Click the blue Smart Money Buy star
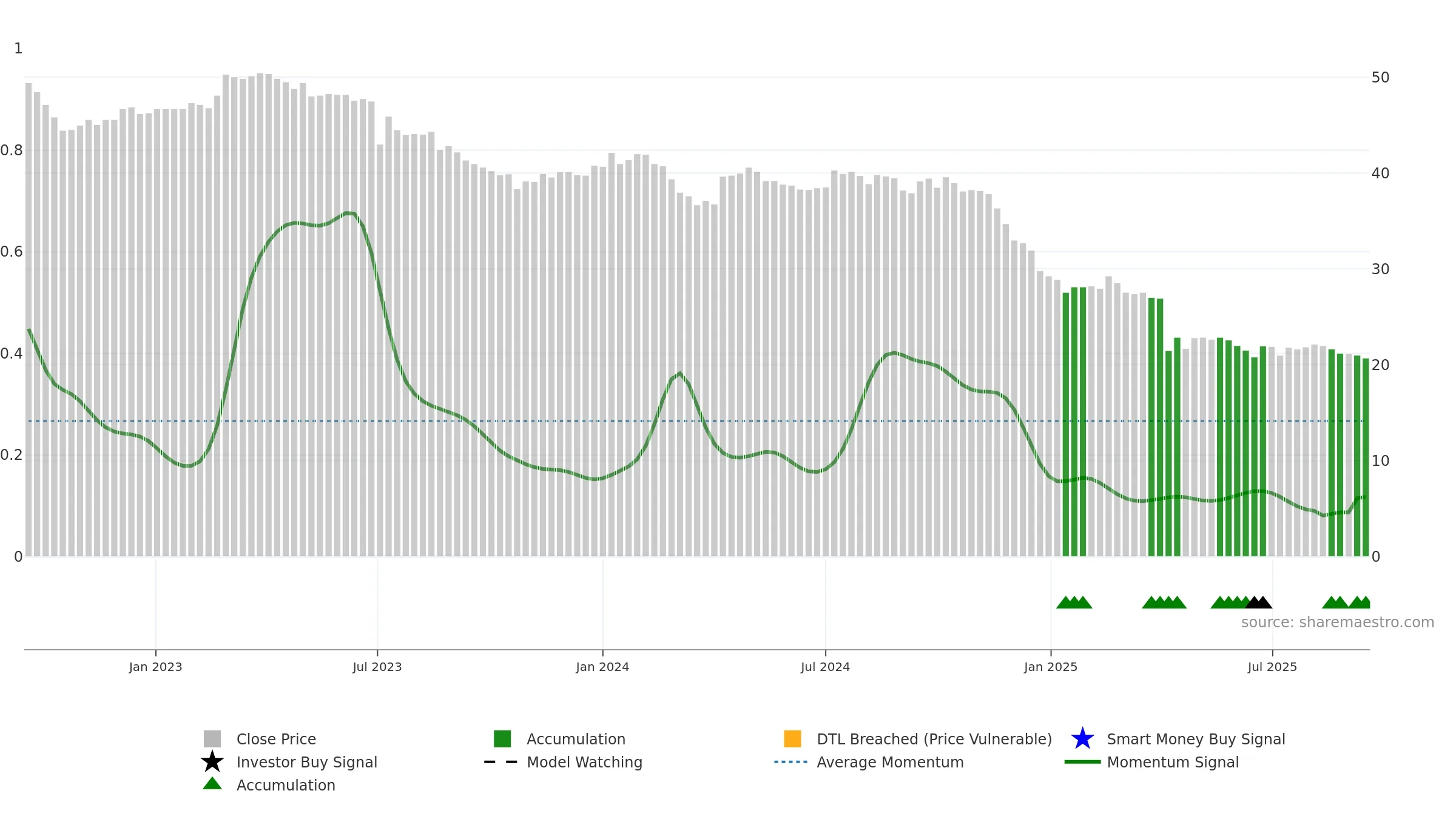1456x819 pixels. [1083, 738]
